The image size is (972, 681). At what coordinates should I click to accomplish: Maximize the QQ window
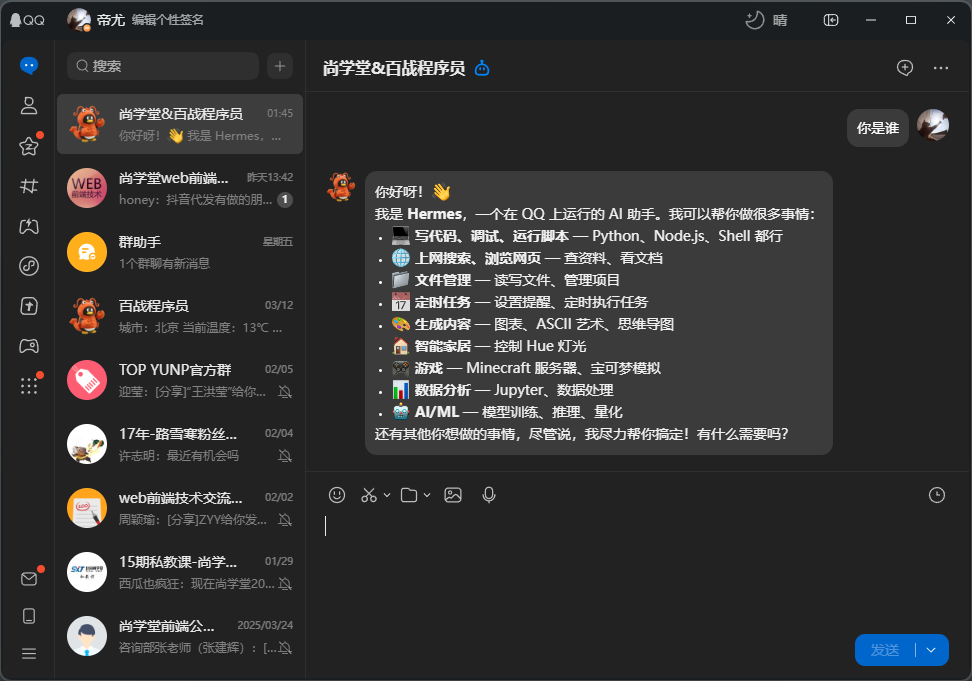click(911, 20)
